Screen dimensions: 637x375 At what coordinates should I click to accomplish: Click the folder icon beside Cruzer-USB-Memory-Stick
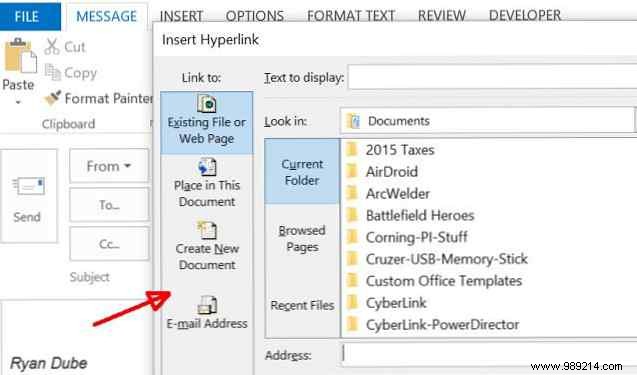tap(351, 258)
